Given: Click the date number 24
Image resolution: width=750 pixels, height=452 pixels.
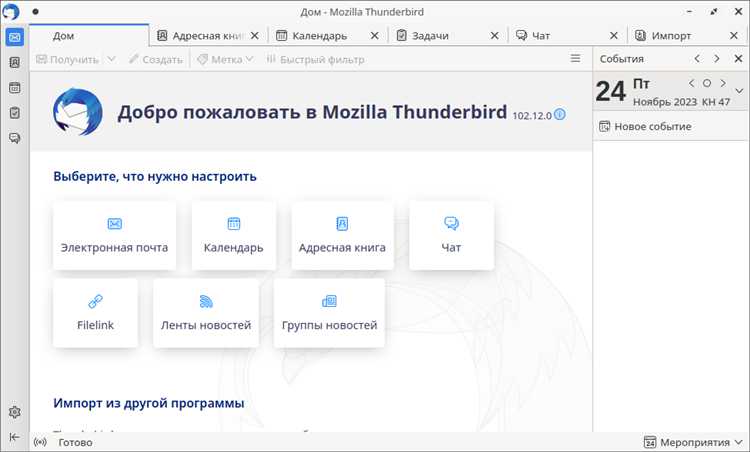Looking at the screenshot, I should click(x=611, y=91).
